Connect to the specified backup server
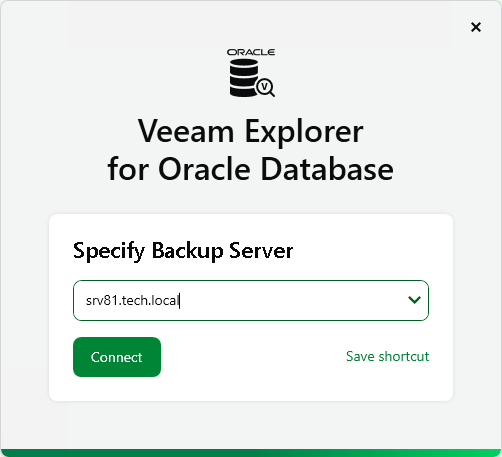 point(117,357)
